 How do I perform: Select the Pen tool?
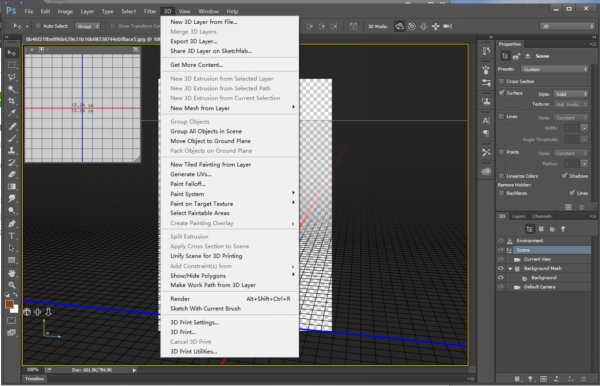pyautogui.click(x=11, y=223)
